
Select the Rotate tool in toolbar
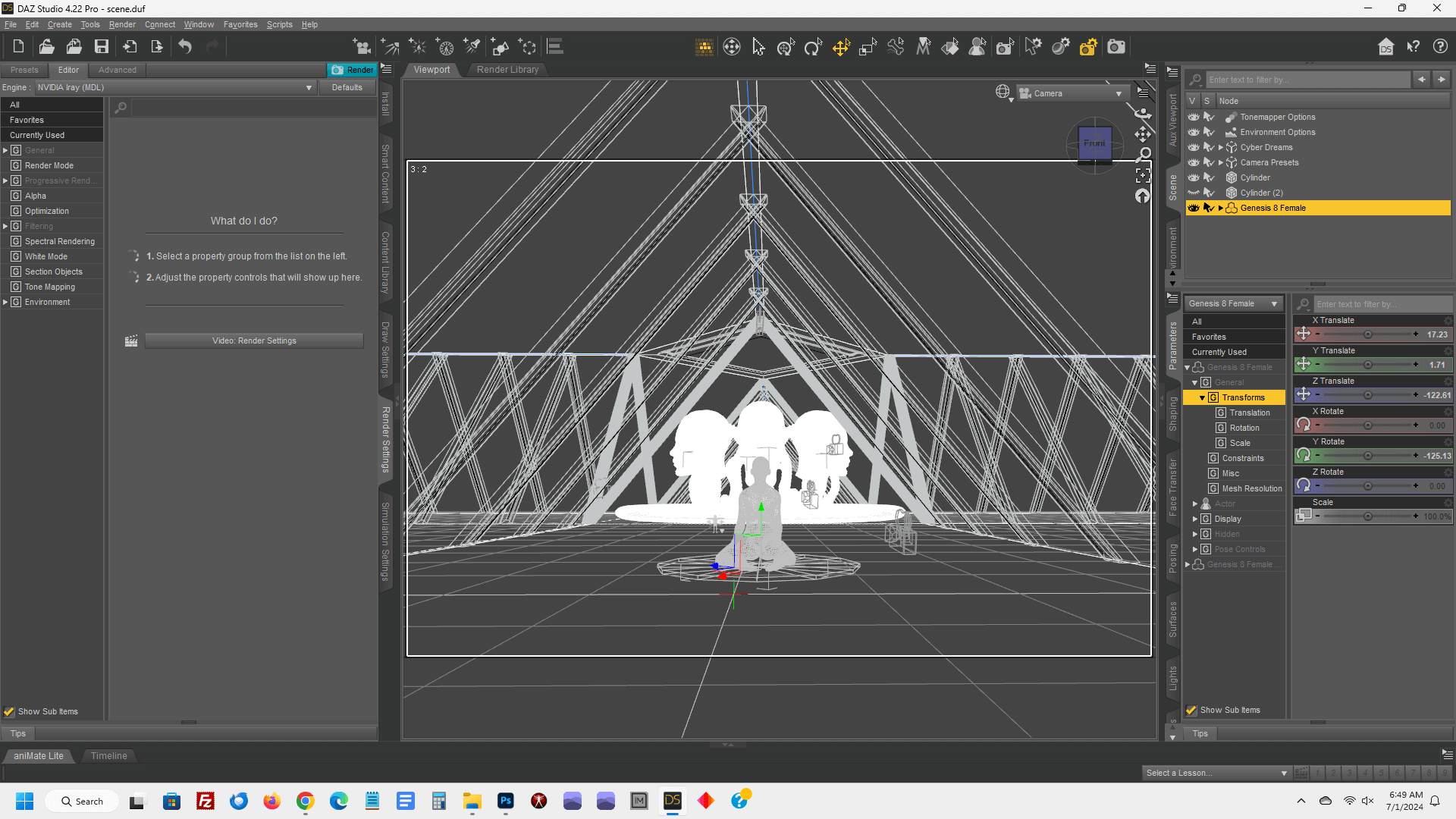813,47
